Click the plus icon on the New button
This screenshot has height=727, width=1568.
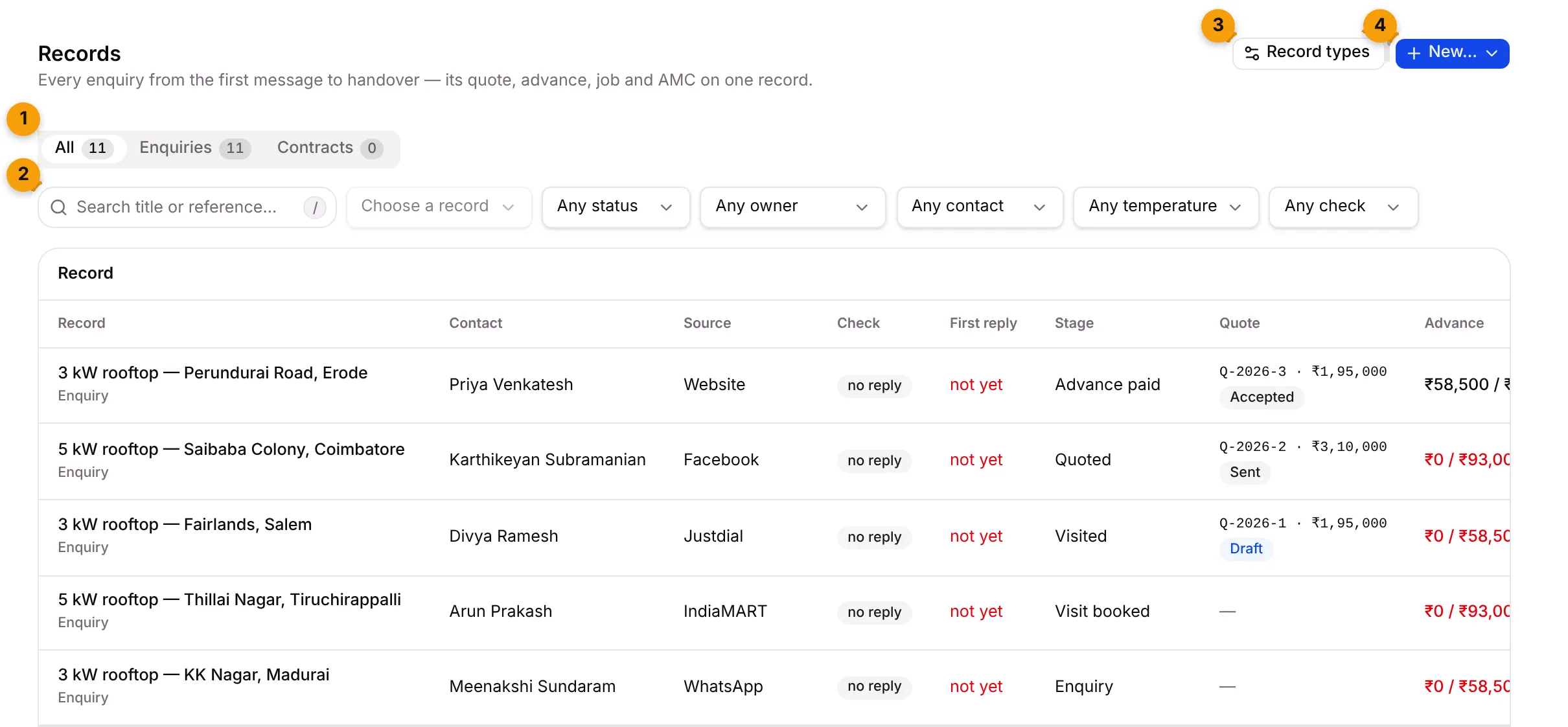[1414, 53]
